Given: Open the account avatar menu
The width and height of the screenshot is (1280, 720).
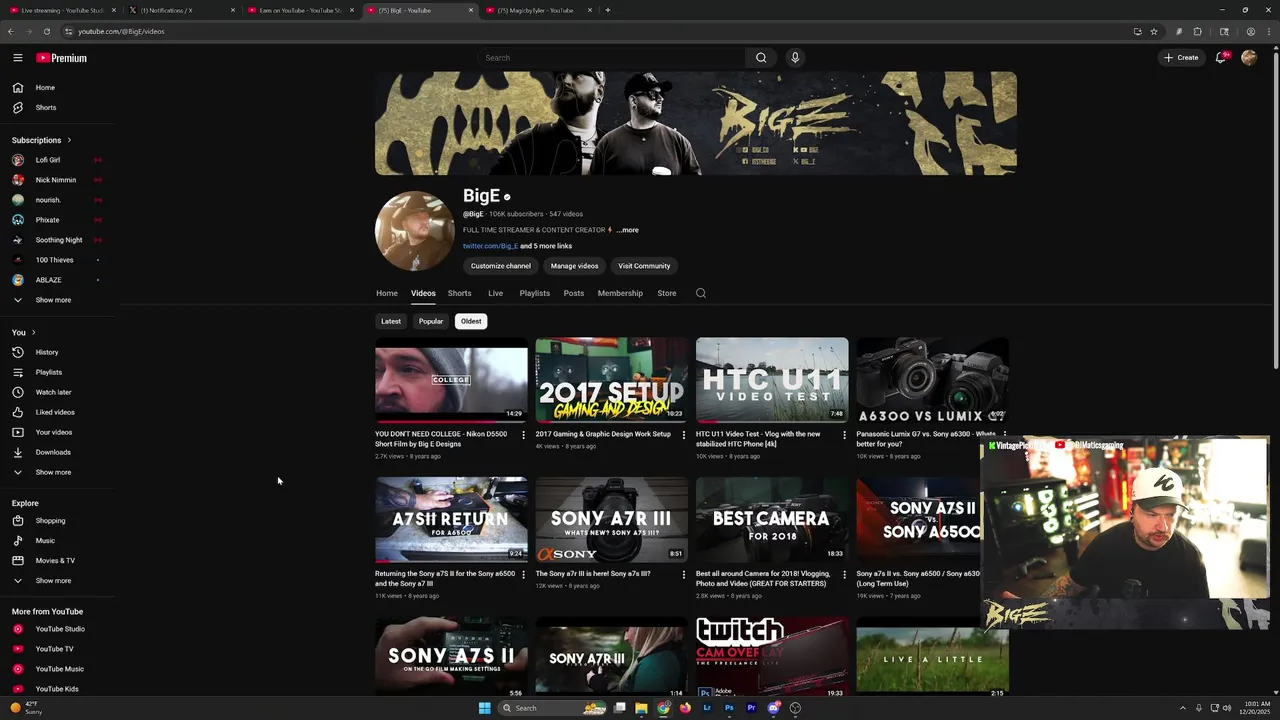Looking at the screenshot, I should (1249, 58).
